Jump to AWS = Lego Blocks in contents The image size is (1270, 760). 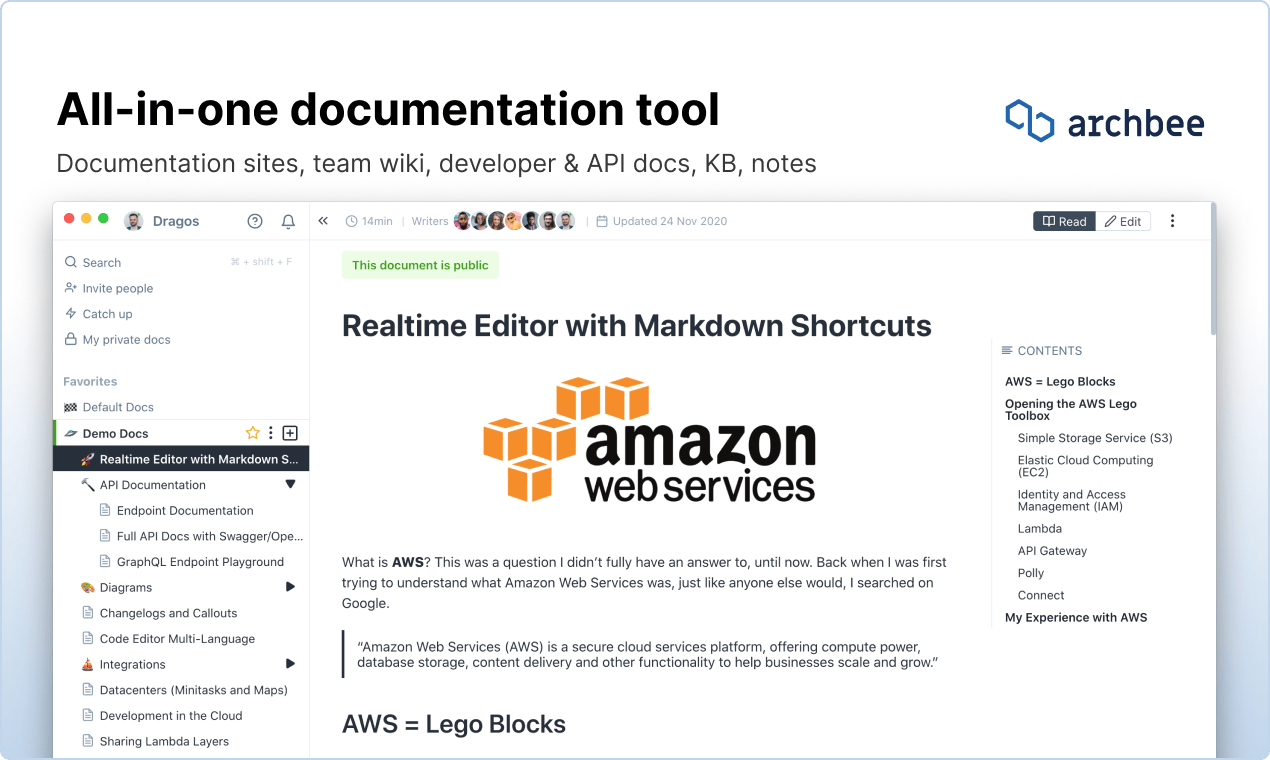pyautogui.click(x=1060, y=382)
